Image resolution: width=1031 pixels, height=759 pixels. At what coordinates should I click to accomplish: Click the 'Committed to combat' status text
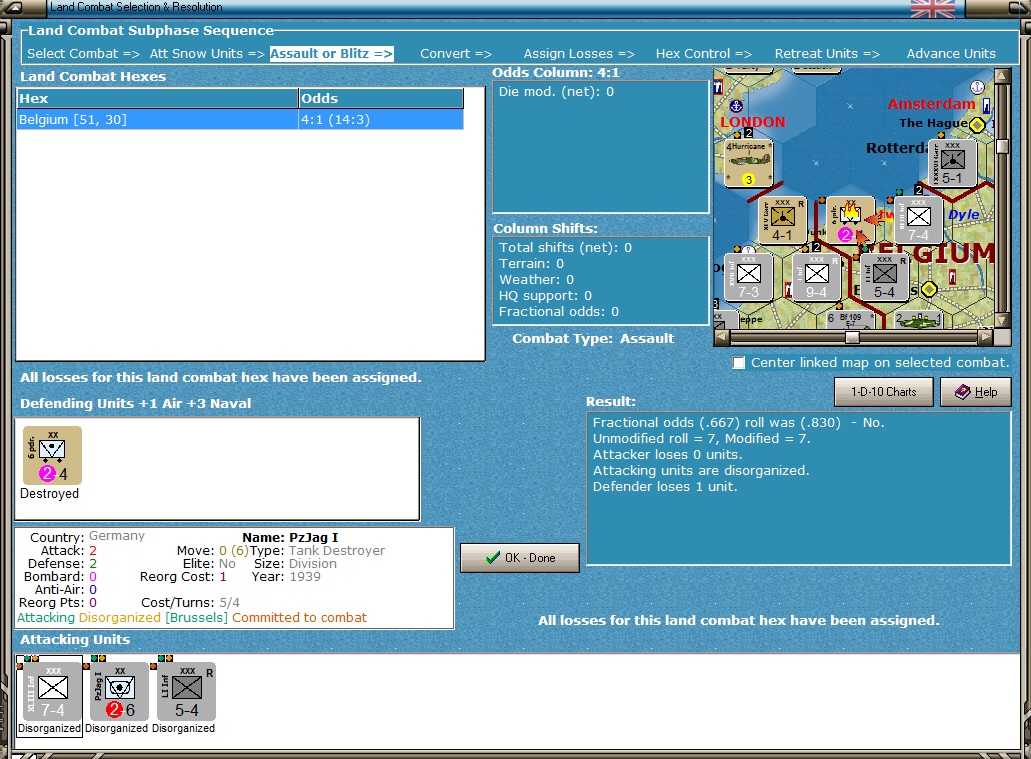(299, 618)
